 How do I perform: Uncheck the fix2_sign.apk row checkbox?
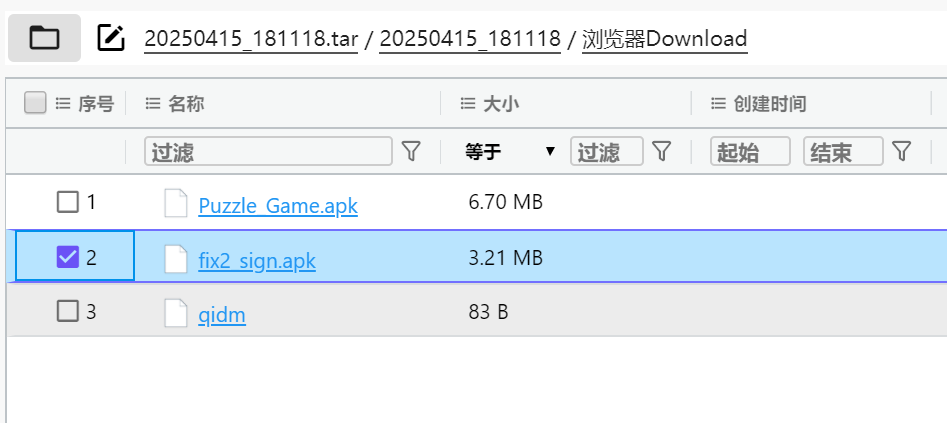coord(68,257)
